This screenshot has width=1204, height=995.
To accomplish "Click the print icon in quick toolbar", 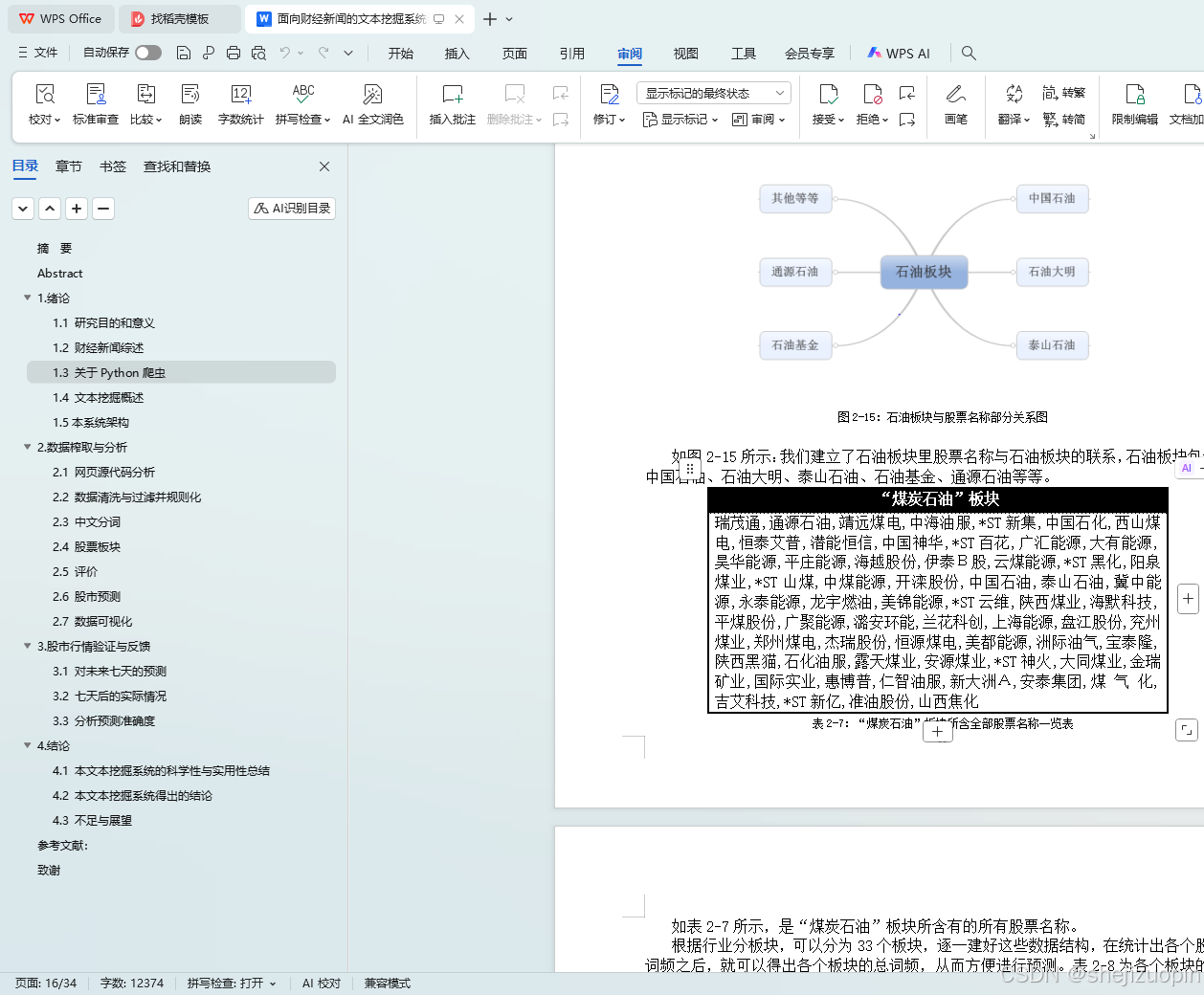I will pos(234,53).
